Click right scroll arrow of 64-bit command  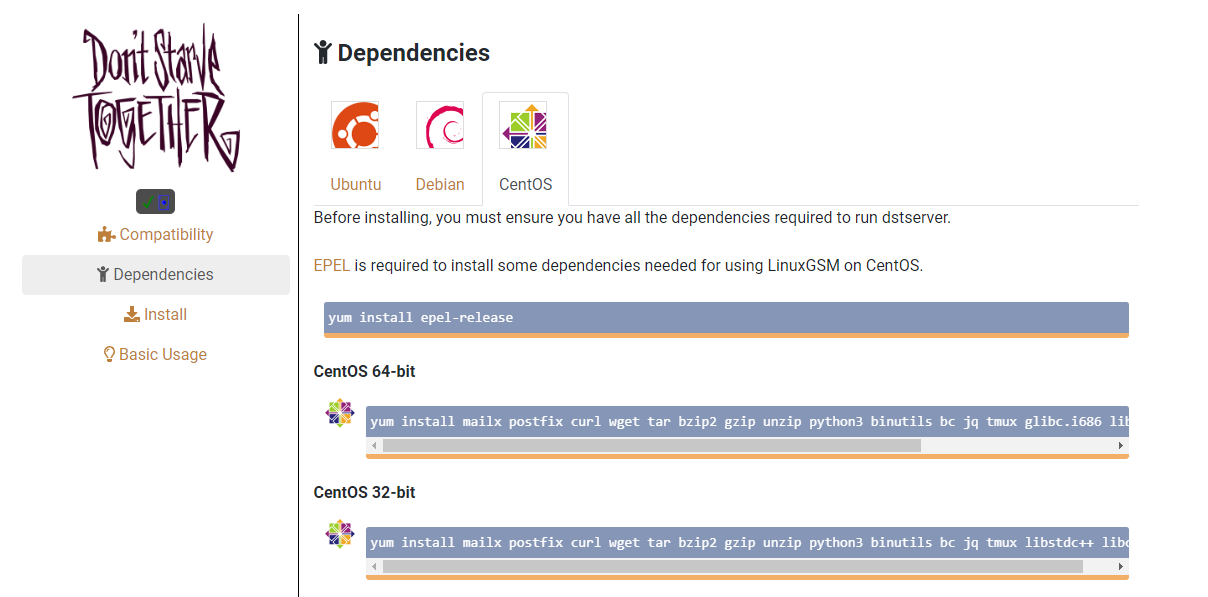pyautogui.click(x=1121, y=446)
